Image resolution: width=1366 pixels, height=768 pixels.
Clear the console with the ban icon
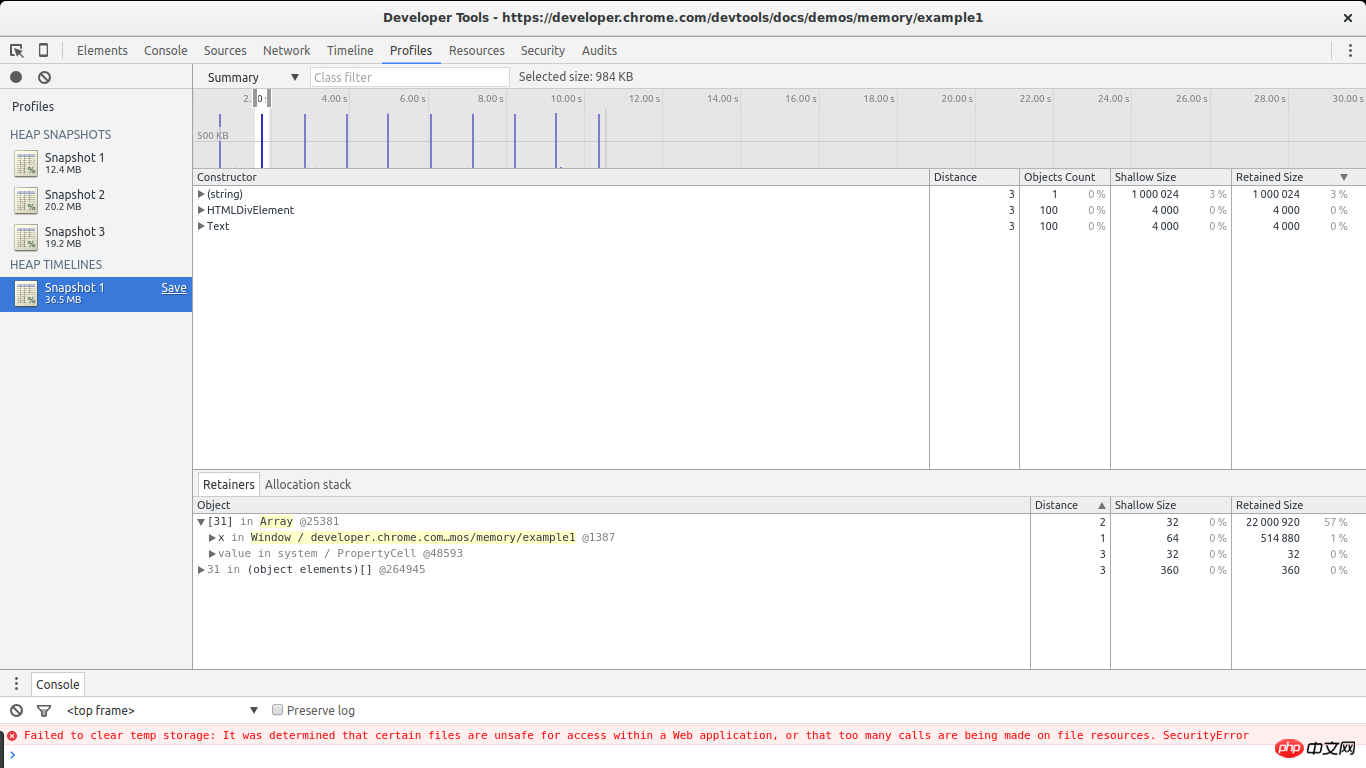(16, 710)
